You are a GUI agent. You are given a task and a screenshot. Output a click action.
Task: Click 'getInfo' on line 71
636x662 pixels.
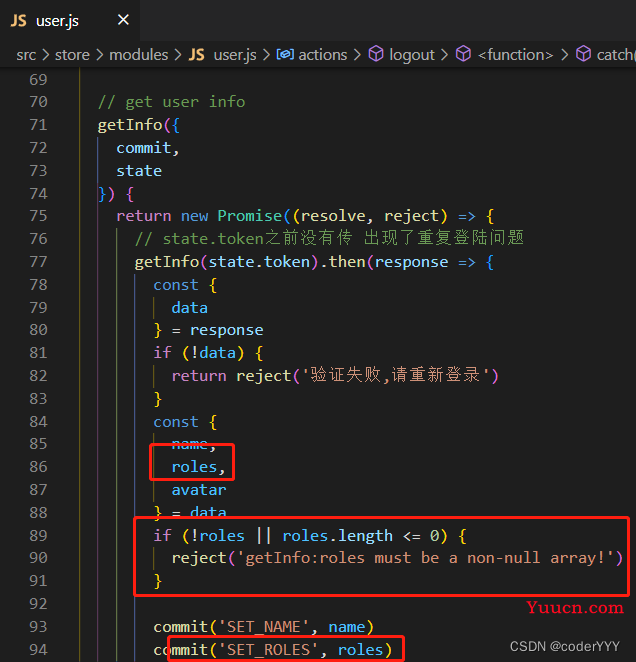pyautogui.click(x=130, y=125)
